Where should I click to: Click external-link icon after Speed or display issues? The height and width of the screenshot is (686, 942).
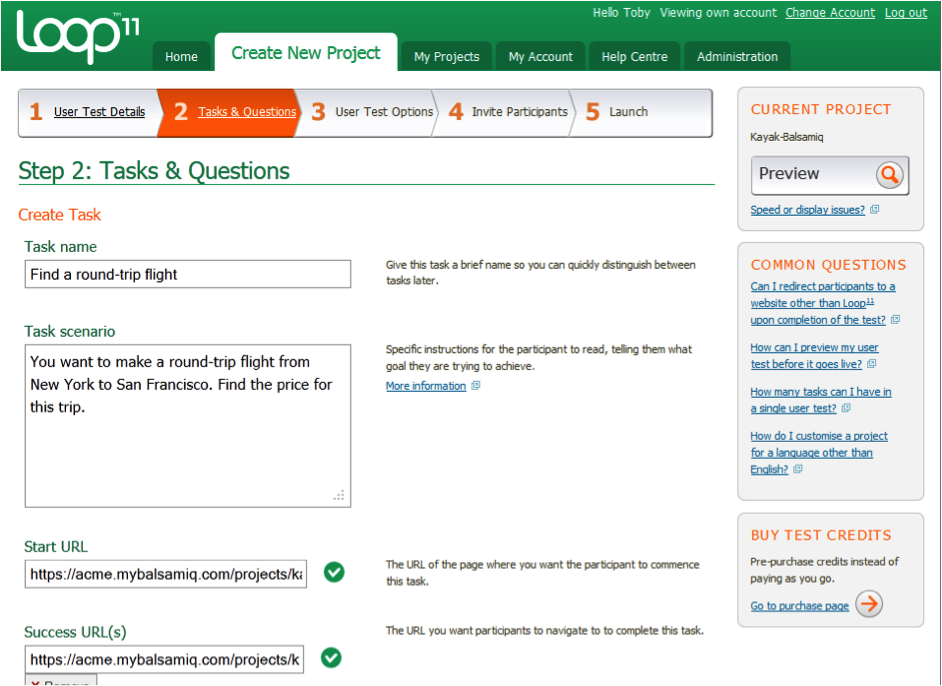(875, 209)
